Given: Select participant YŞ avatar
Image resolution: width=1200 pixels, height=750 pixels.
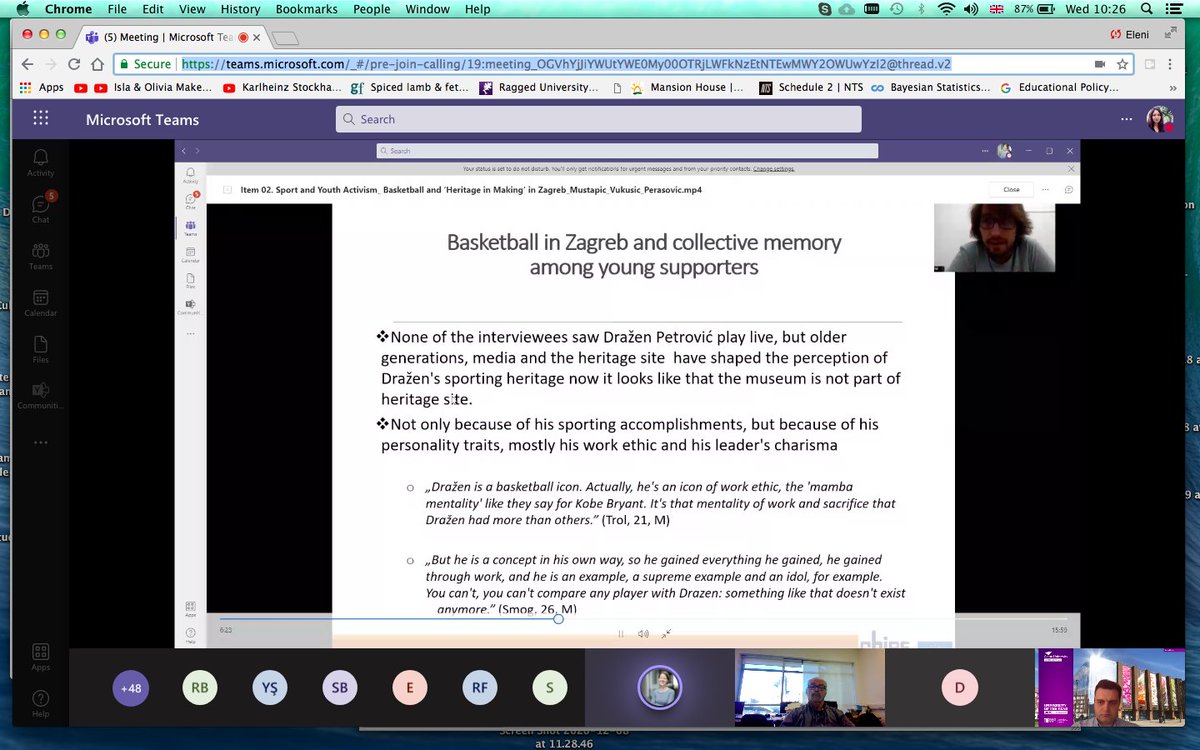Looking at the screenshot, I should (x=270, y=688).
